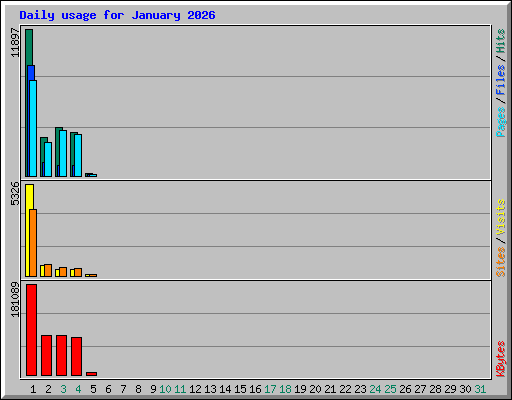Click day 1 on the x-axis
This screenshot has width=512, height=400.
pyautogui.click(x=33, y=389)
